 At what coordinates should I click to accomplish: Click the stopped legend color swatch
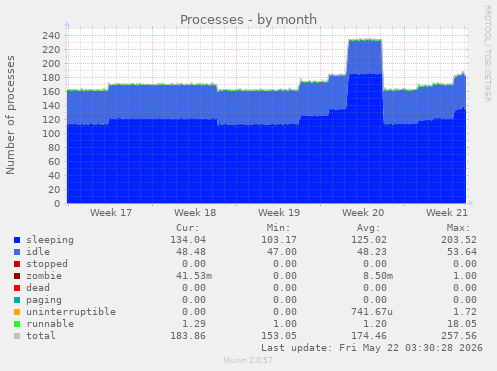pos(17,264)
